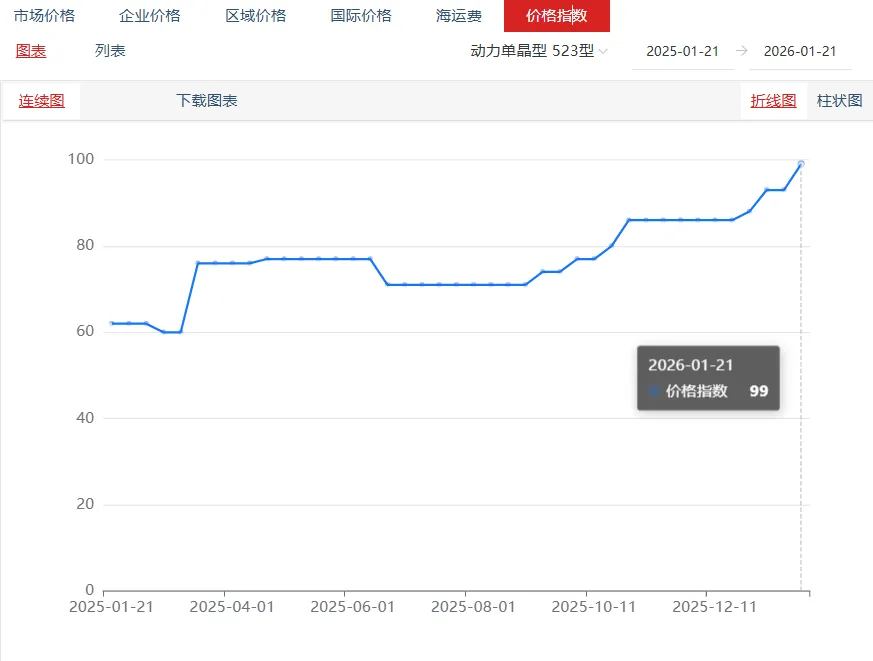Click the arrow between date fields
The width and height of the screenshot is (873, 661).
click(x=742, y=51)
